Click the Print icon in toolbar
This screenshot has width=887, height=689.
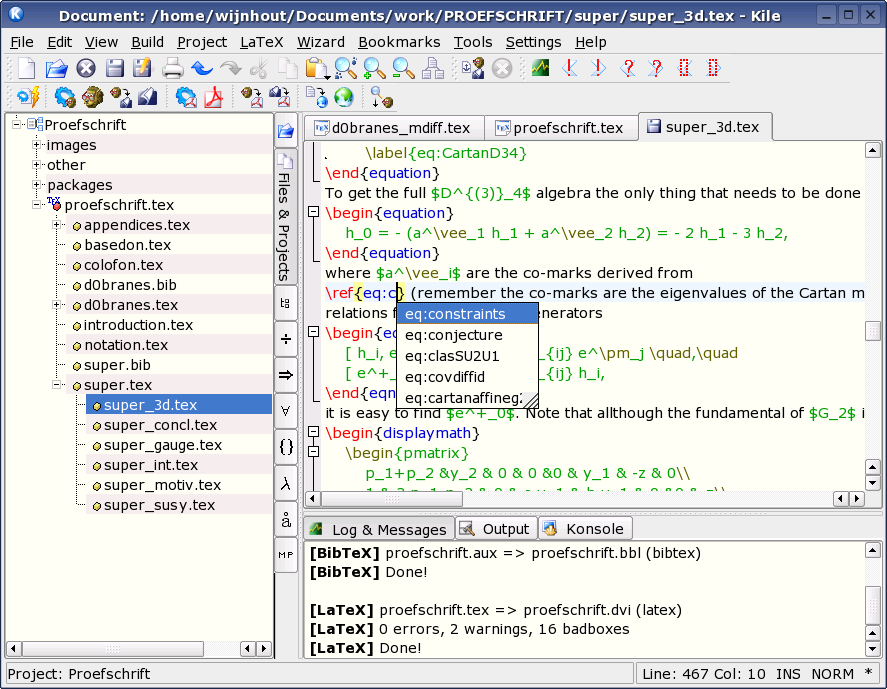click(173, 68)
